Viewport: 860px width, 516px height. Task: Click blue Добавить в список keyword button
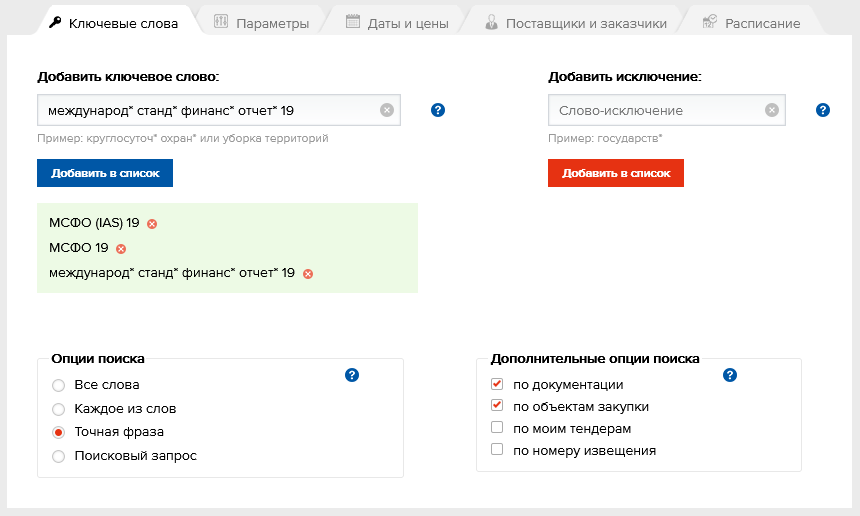105,173
